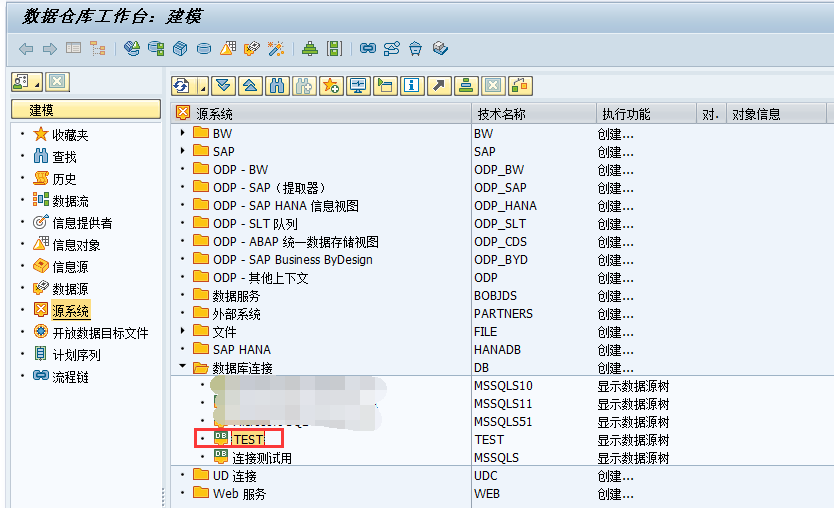This screenshot has height=508, width=834.
Task: Click 显示数据源树 in TEST row
Action: pos(633,440)
